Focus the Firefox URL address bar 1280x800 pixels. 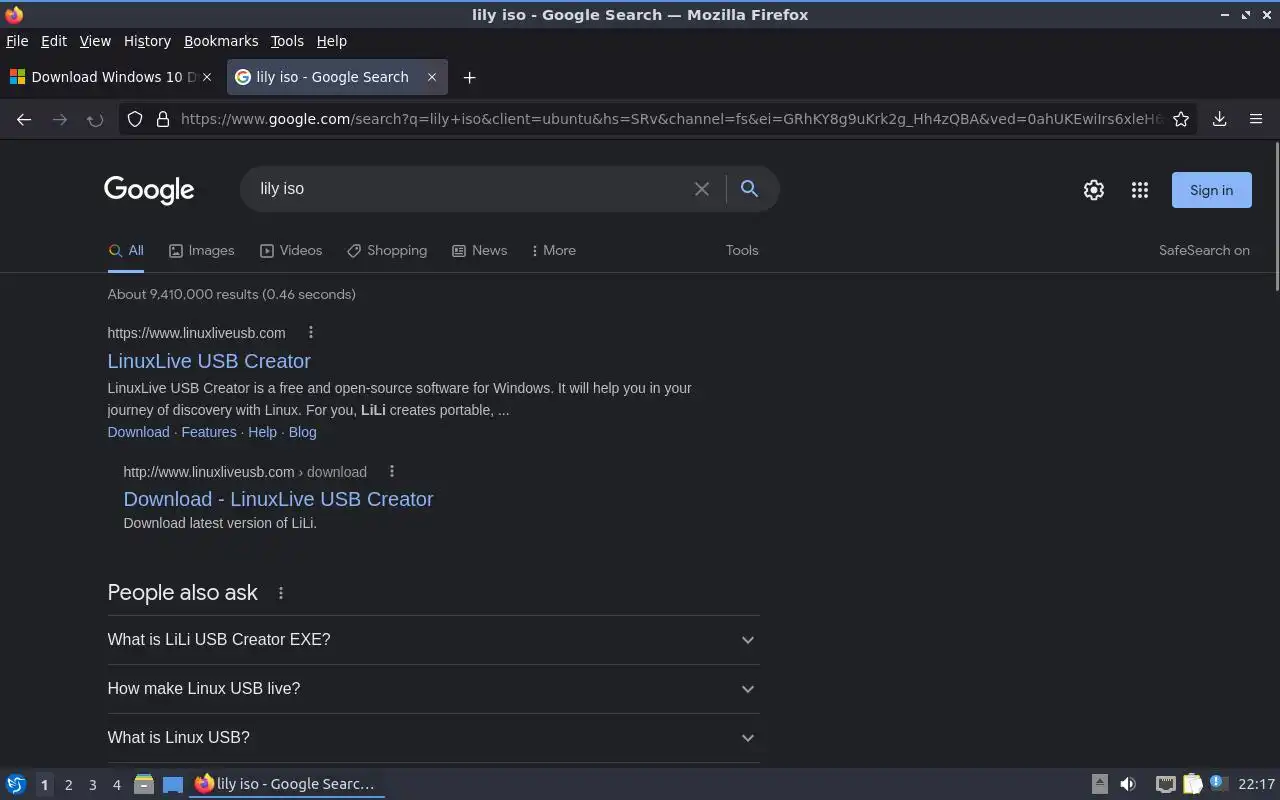[x=670, y=119]
